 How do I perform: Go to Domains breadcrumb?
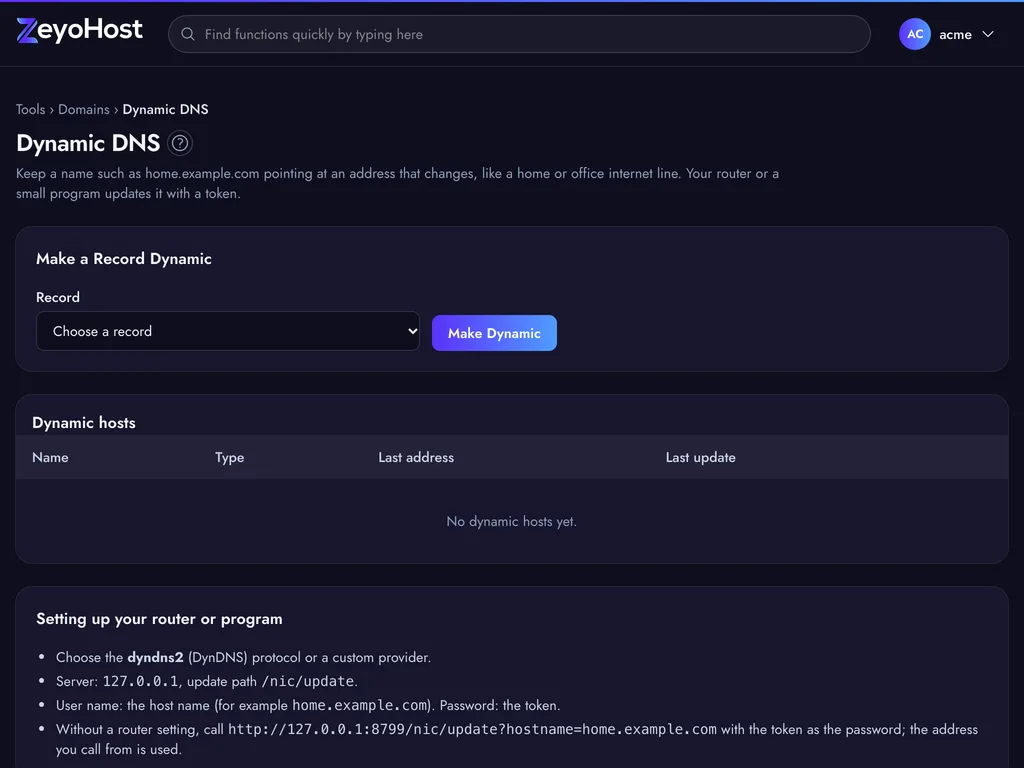84,109
